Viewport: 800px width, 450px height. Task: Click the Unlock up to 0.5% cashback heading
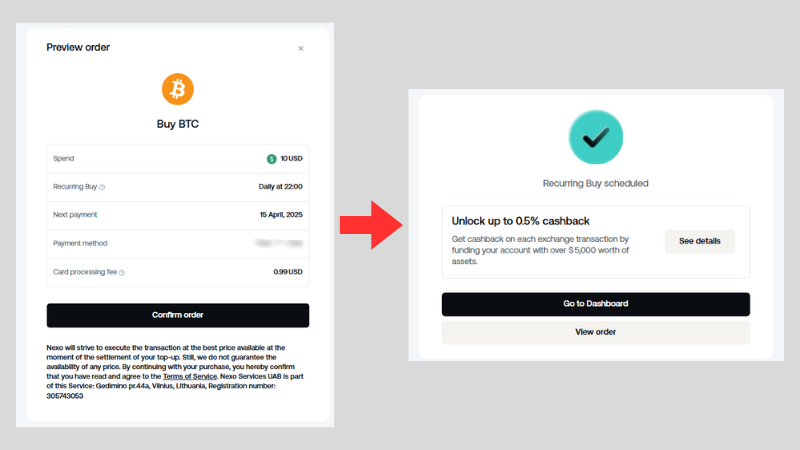[520, 221]
